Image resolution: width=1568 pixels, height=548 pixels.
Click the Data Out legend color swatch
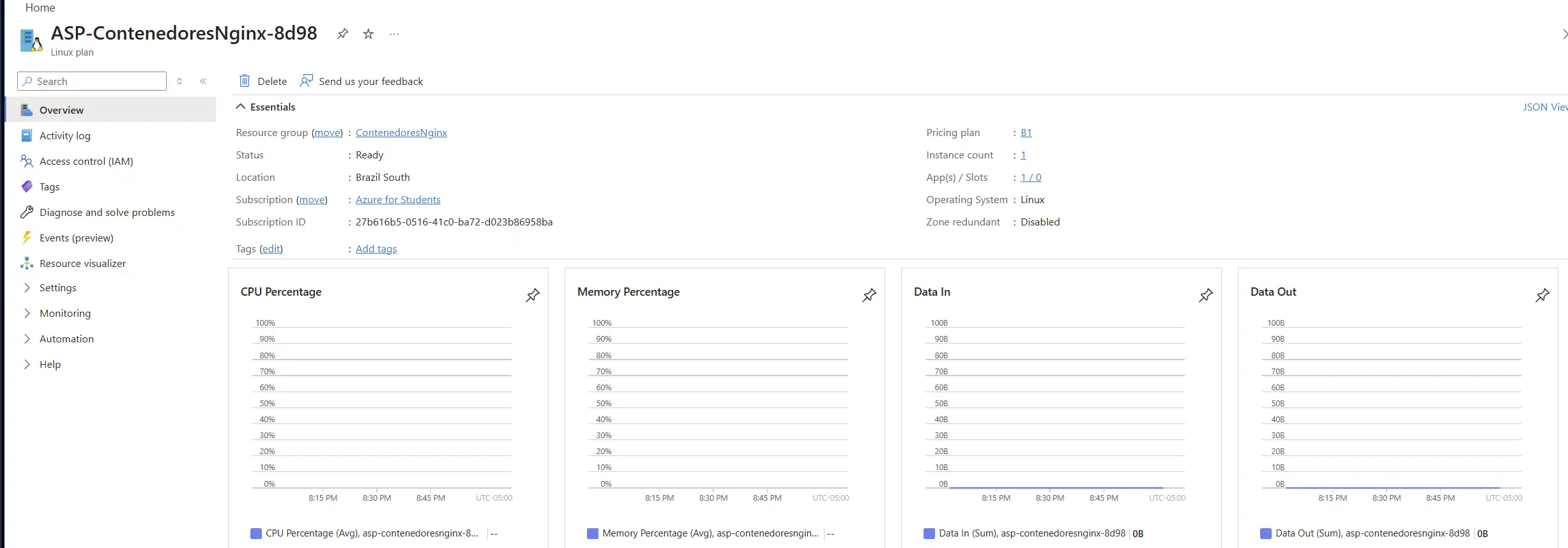tap(1266, 533)
